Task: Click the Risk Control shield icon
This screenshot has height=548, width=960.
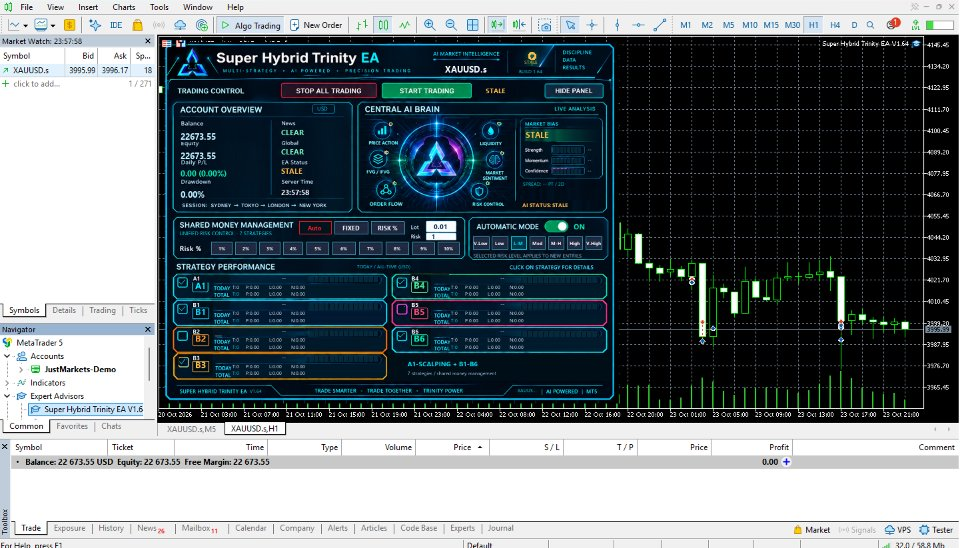Action: coord(480,191)
